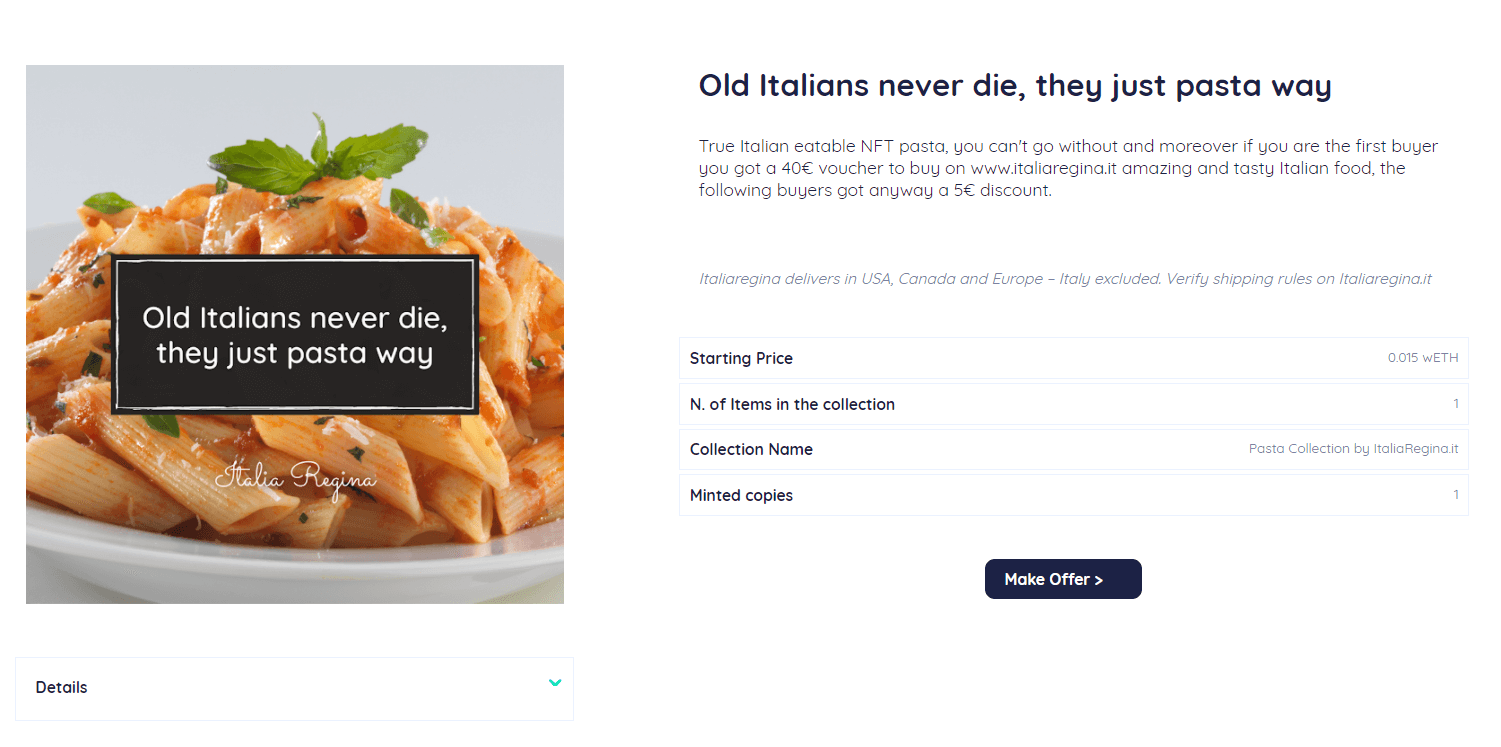This screenshot has width=1501, height=747.
Task: Click the black quote banner on image
Action: pyautogui.click(x=295, y=335)
